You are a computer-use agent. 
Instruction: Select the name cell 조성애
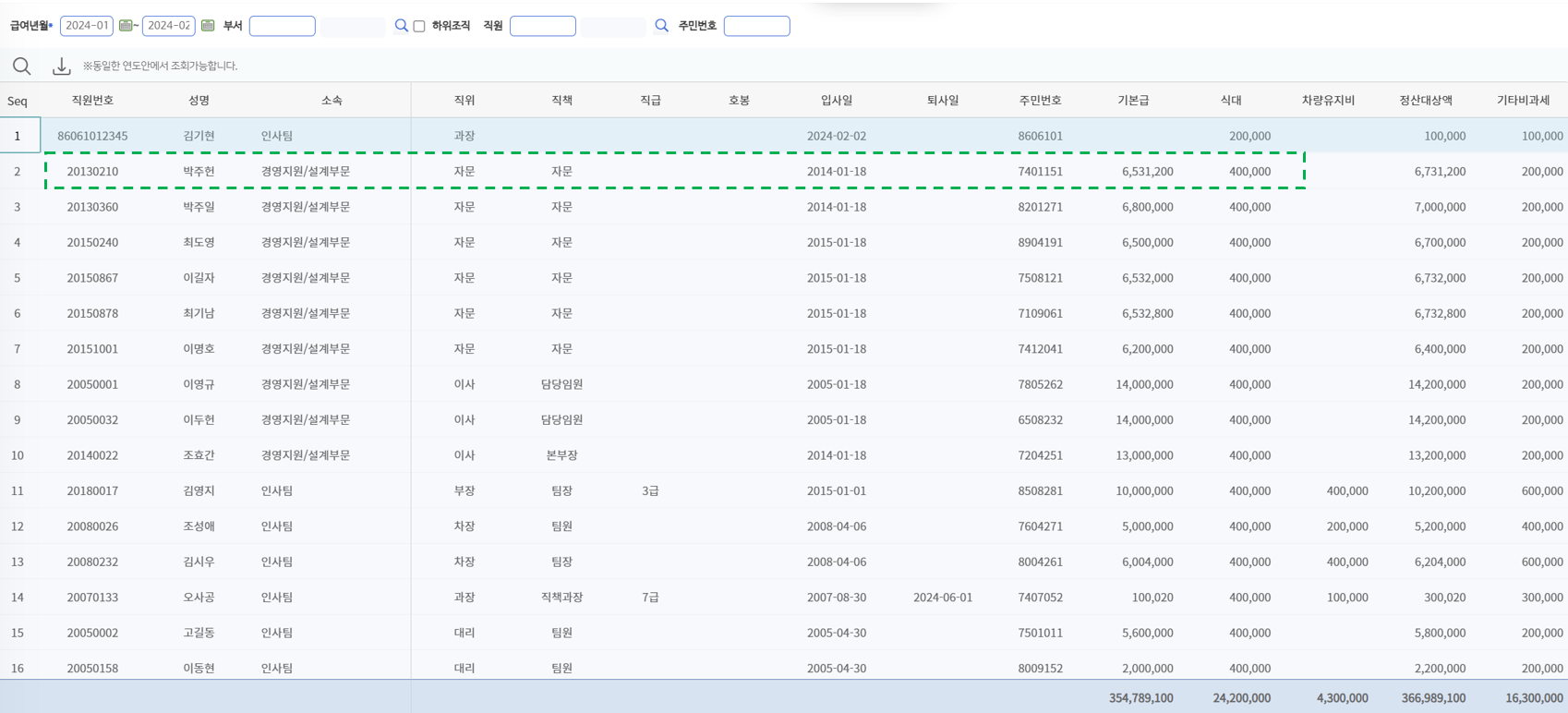tap(199, 526)
